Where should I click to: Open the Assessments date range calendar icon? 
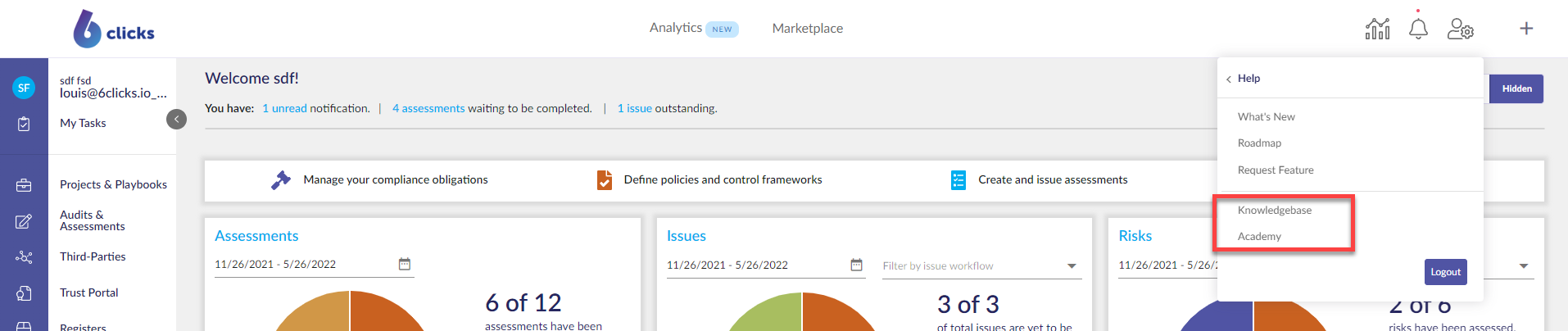click(x=405, y=264)
